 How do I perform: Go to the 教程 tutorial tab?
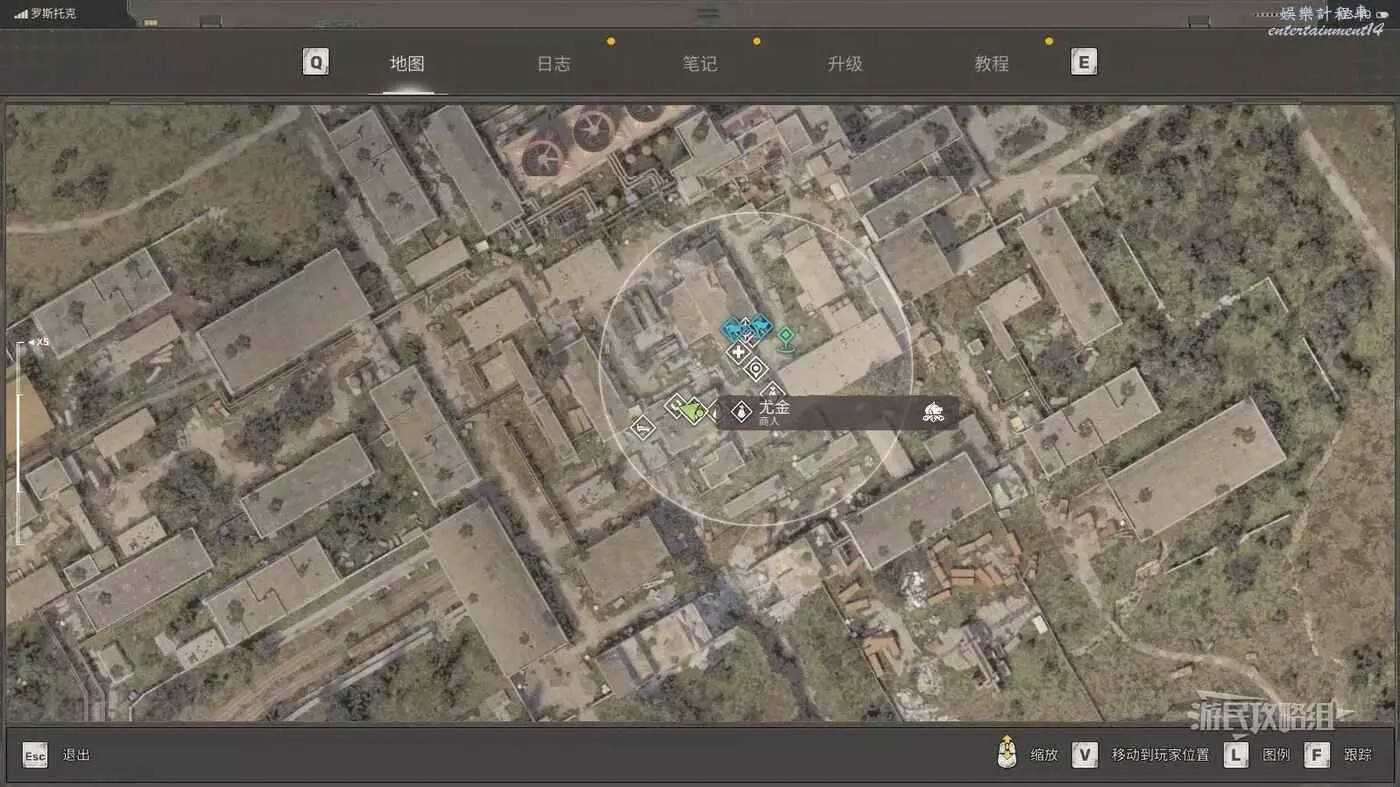991,64
